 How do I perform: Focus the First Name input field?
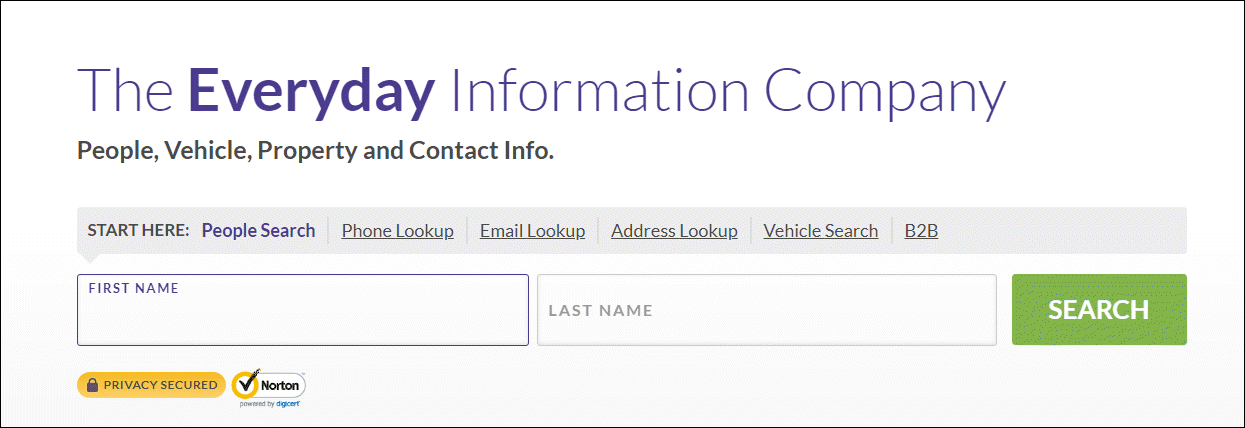tap(303, 310)
